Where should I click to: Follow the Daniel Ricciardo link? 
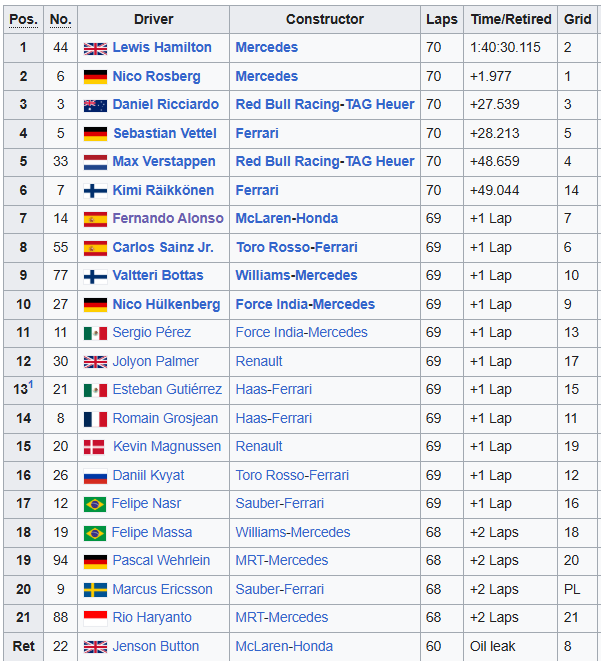[x=166, y=104]
